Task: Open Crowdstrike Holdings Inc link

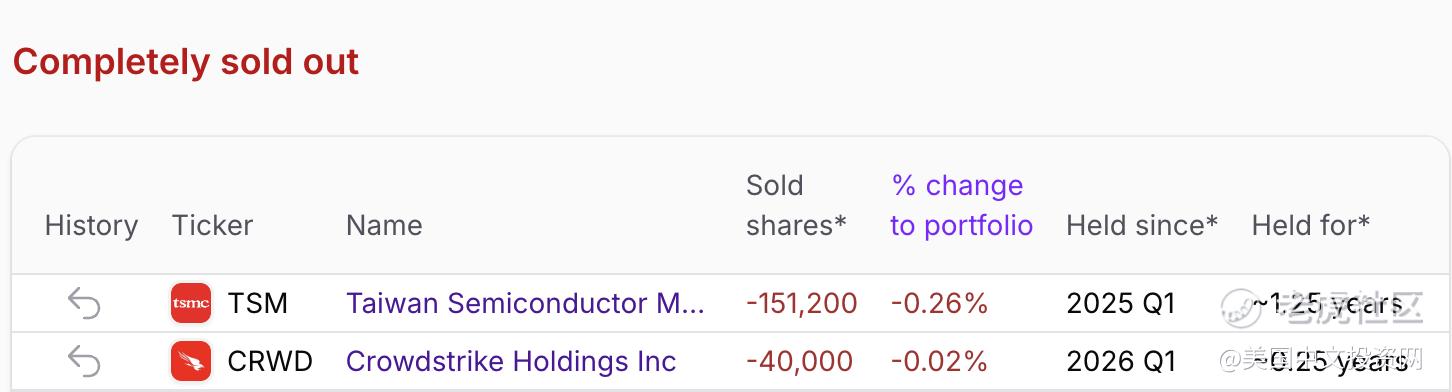Action: (511, 361)
